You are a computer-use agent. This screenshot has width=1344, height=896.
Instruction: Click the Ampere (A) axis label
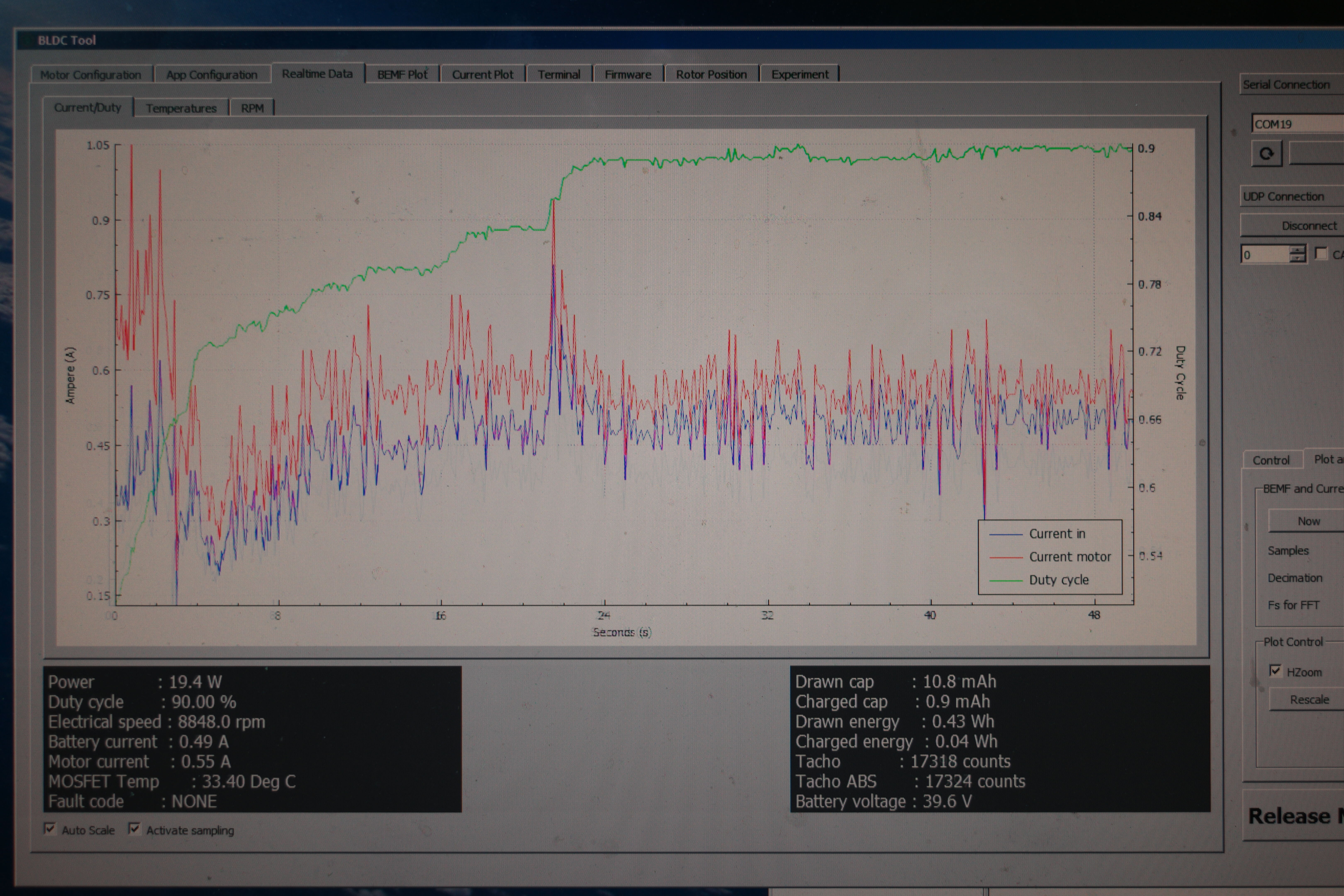tap(70, 375)
